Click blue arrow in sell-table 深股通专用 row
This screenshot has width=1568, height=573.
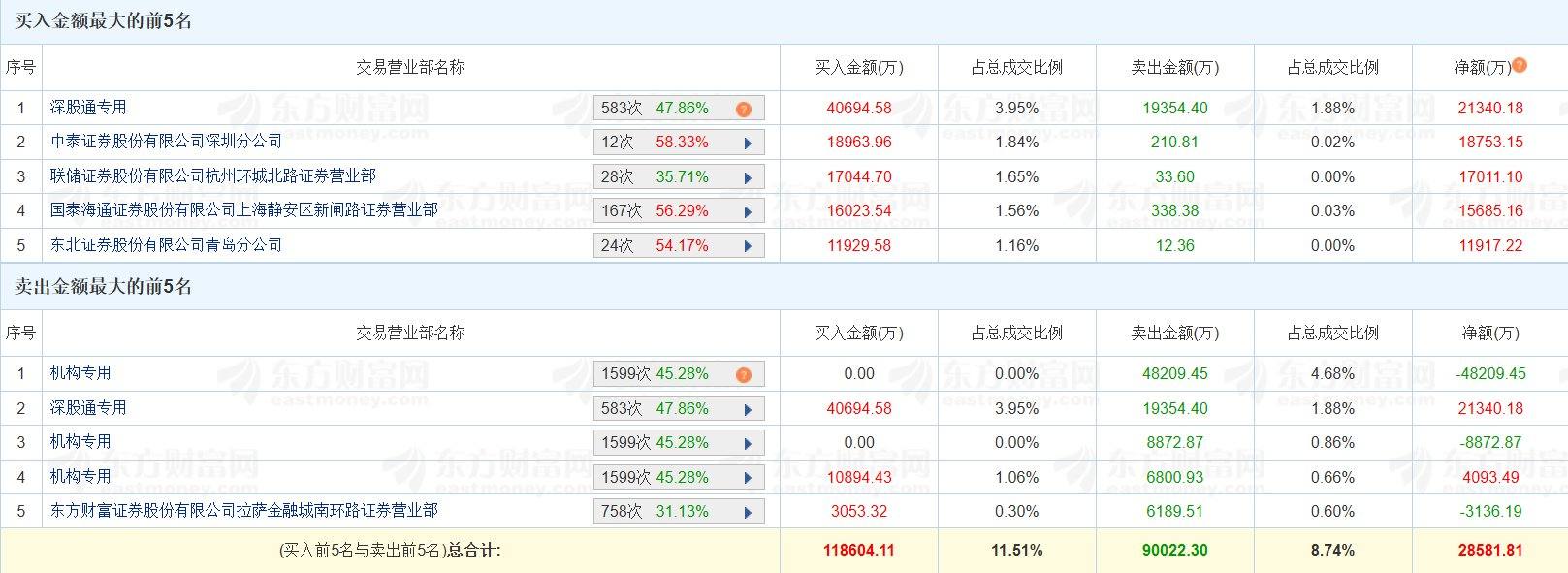pyautogui.click(x=748, y=409)
